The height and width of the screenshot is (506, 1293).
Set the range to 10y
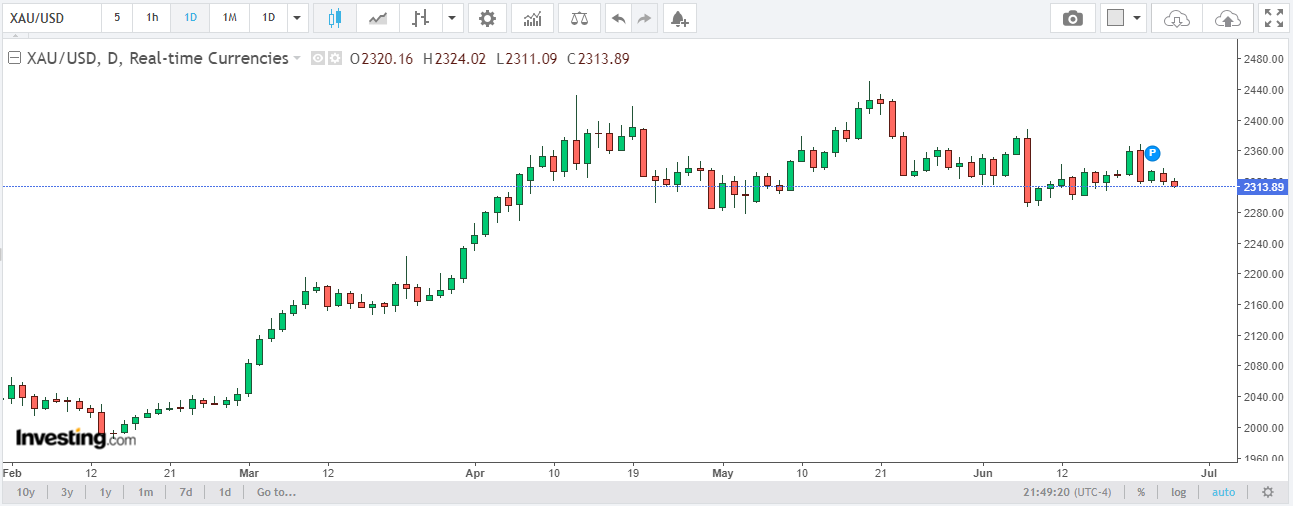27,492
